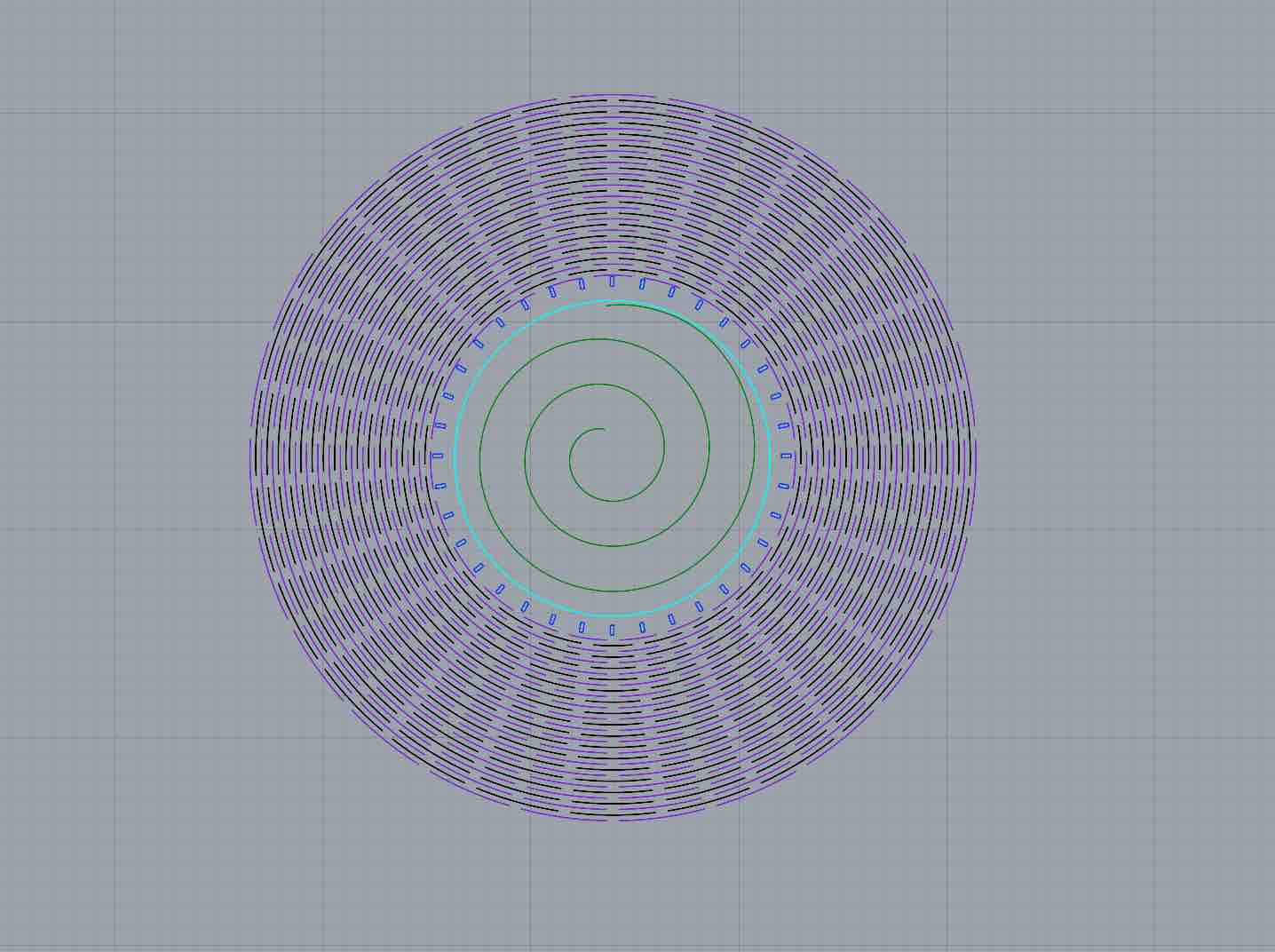Select the outermost dashed ring's right edge
The width and height of the screenshot is (1275, 952).
coord(974,456)
